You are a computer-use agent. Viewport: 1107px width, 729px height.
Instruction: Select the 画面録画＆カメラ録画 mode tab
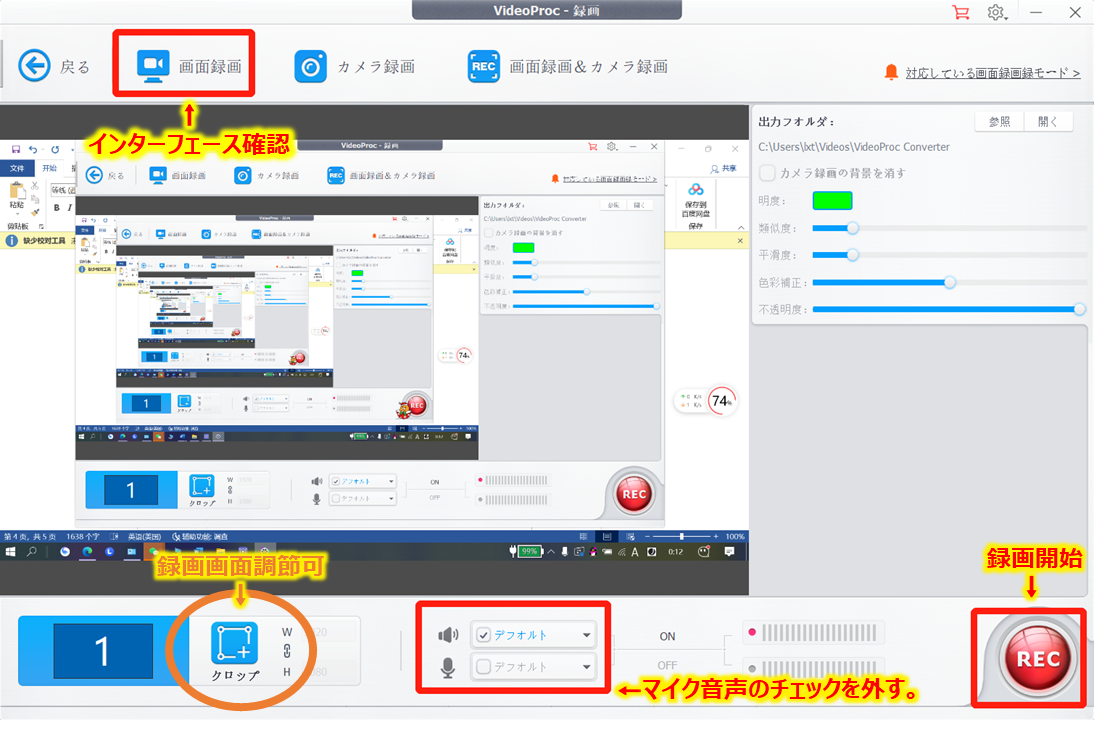point(568,66)
